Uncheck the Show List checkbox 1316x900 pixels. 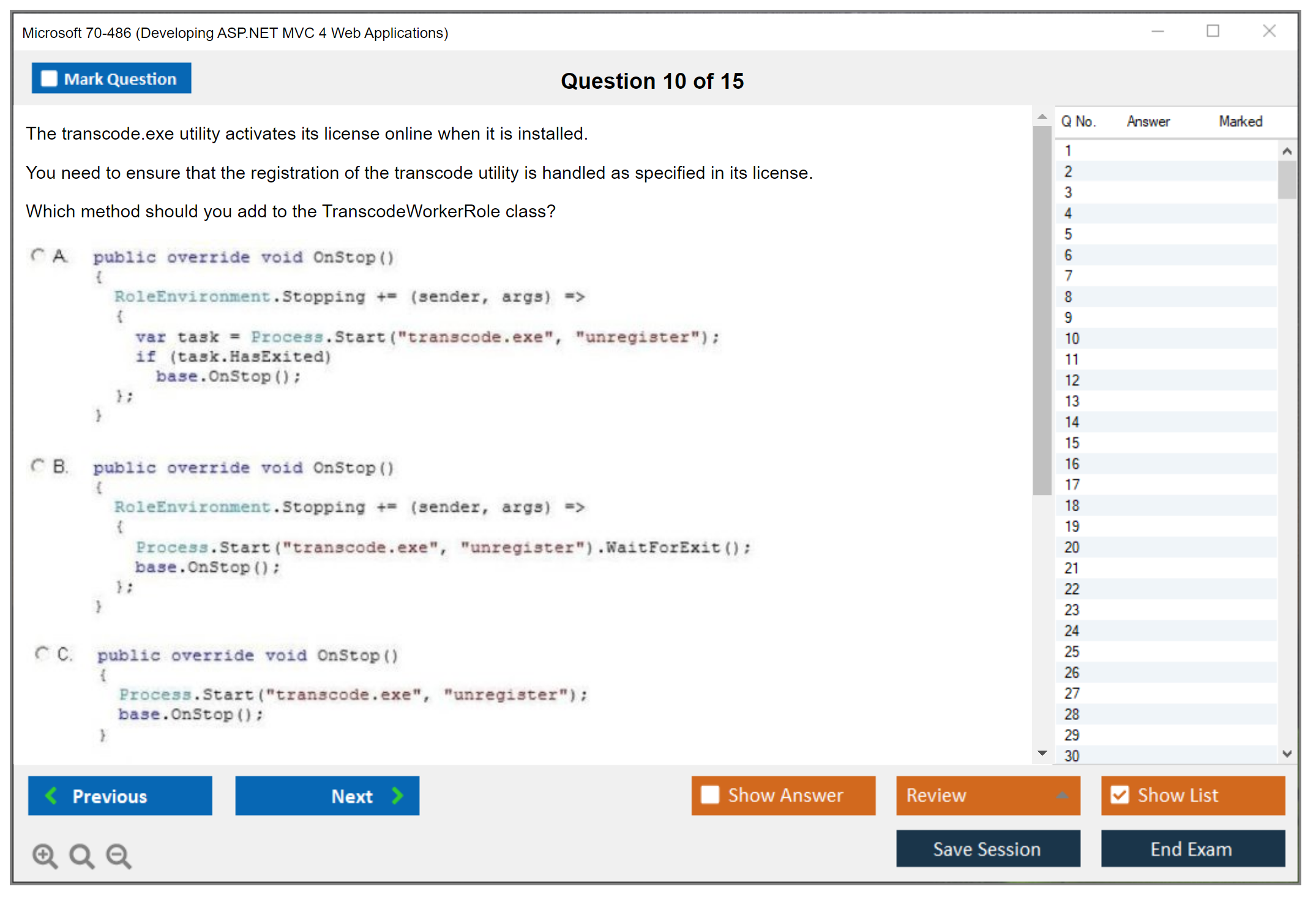click(x=1120, y=795)
